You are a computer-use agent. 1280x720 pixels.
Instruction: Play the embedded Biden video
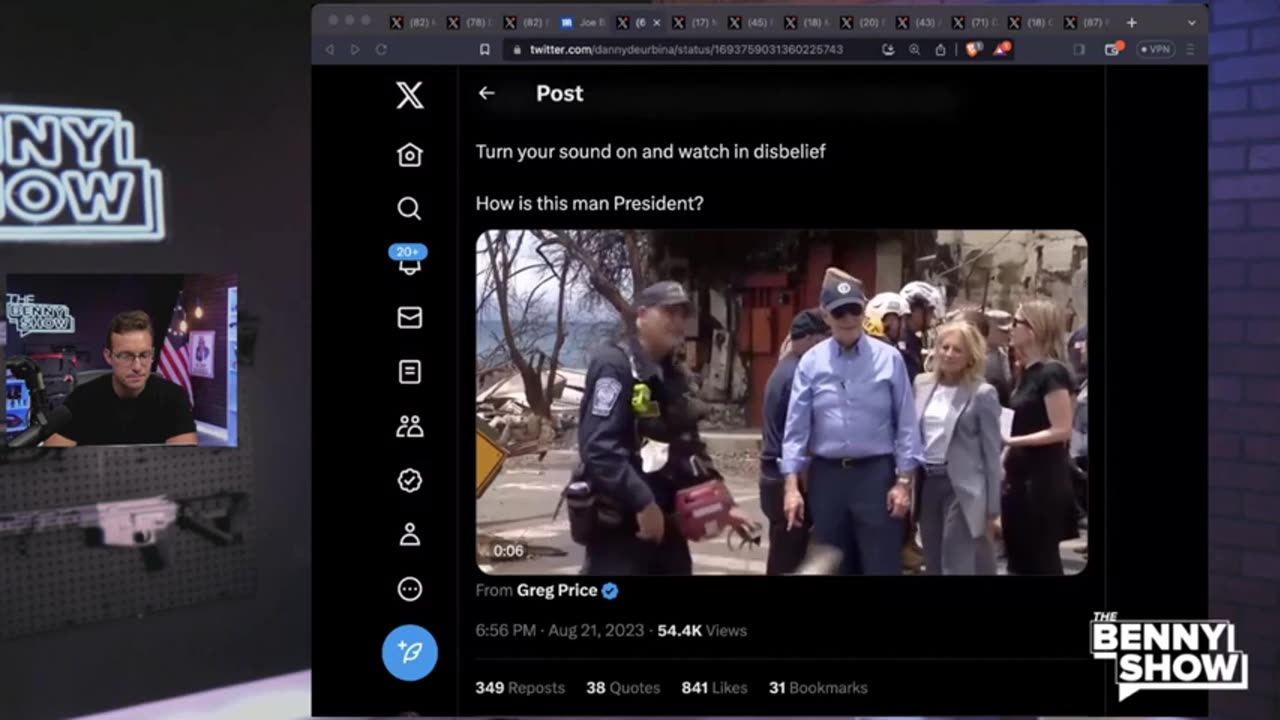pos(781,402)
